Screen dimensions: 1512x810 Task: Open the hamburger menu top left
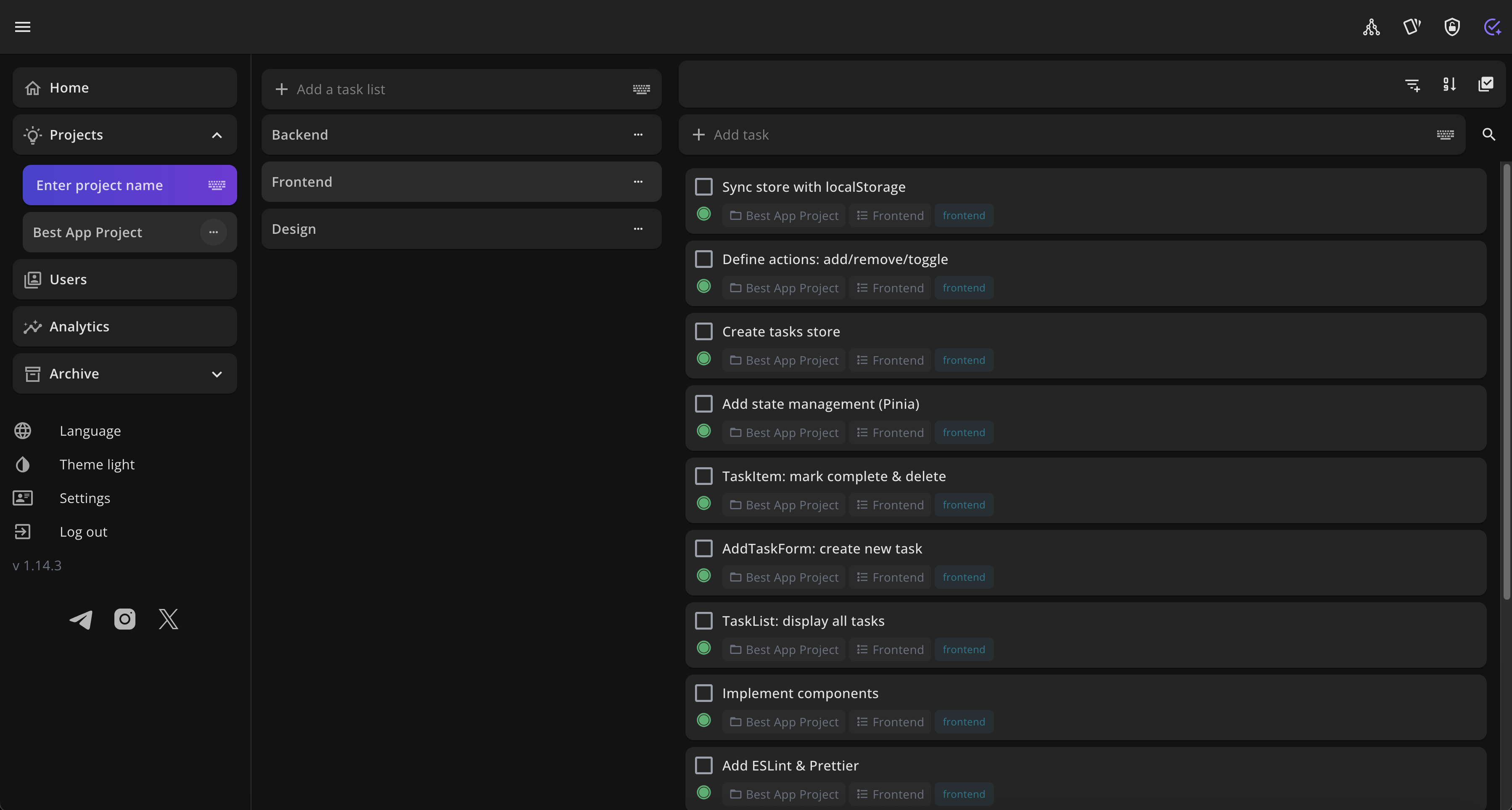click(x=22, y=27)
